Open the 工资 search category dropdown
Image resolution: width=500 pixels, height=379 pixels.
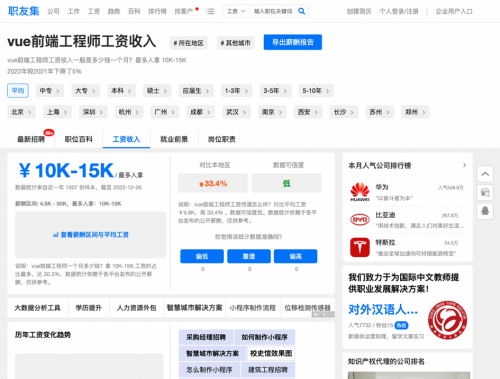pyautogui.click(x=236, y=11)
